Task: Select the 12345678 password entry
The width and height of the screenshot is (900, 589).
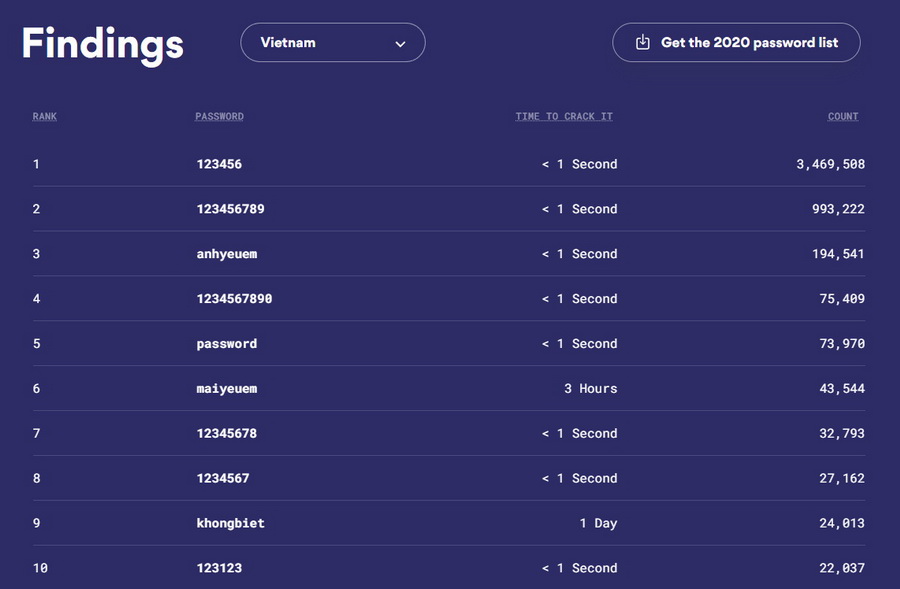Action: click(227, 433)
